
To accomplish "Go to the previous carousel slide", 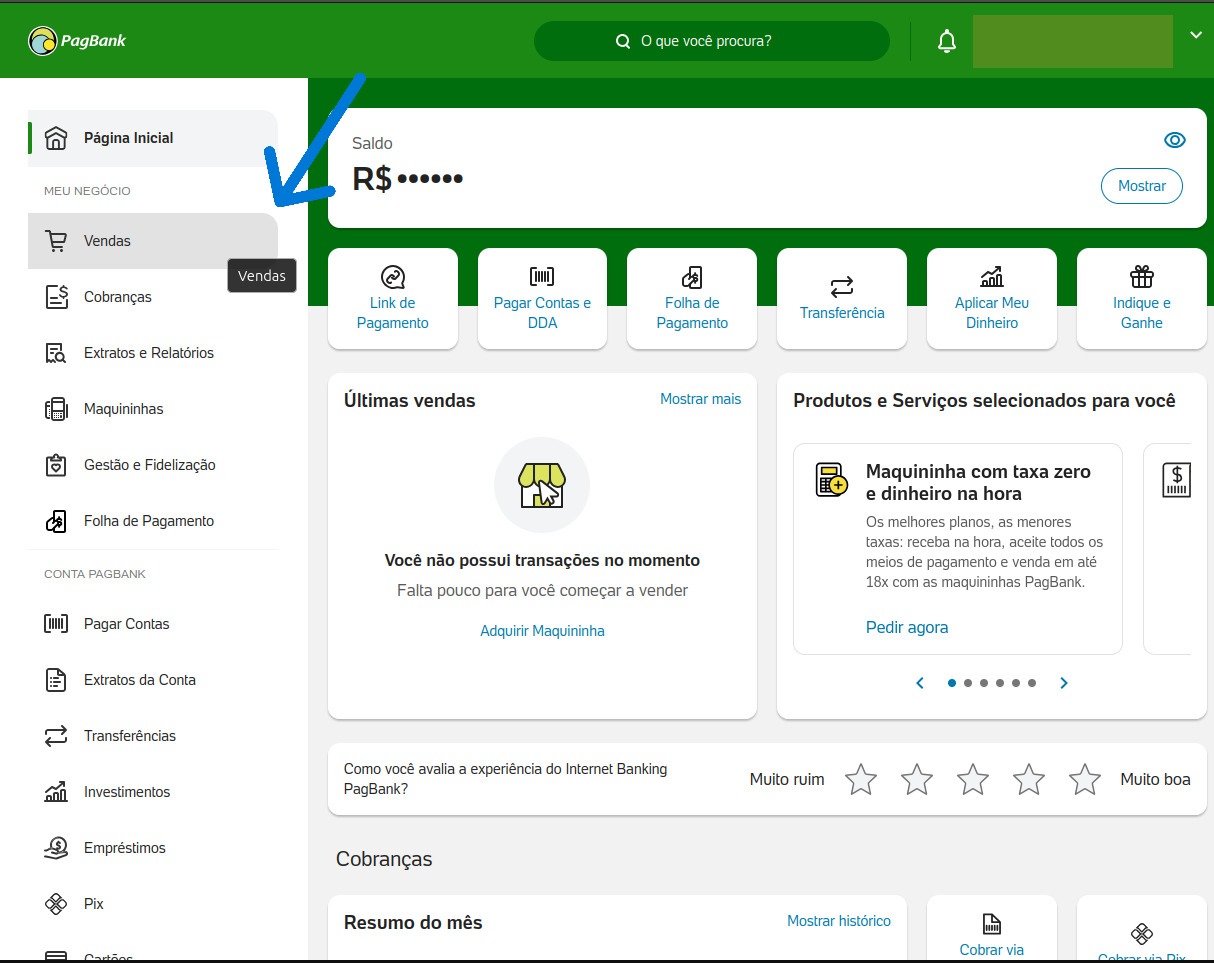I will point(920,683).
